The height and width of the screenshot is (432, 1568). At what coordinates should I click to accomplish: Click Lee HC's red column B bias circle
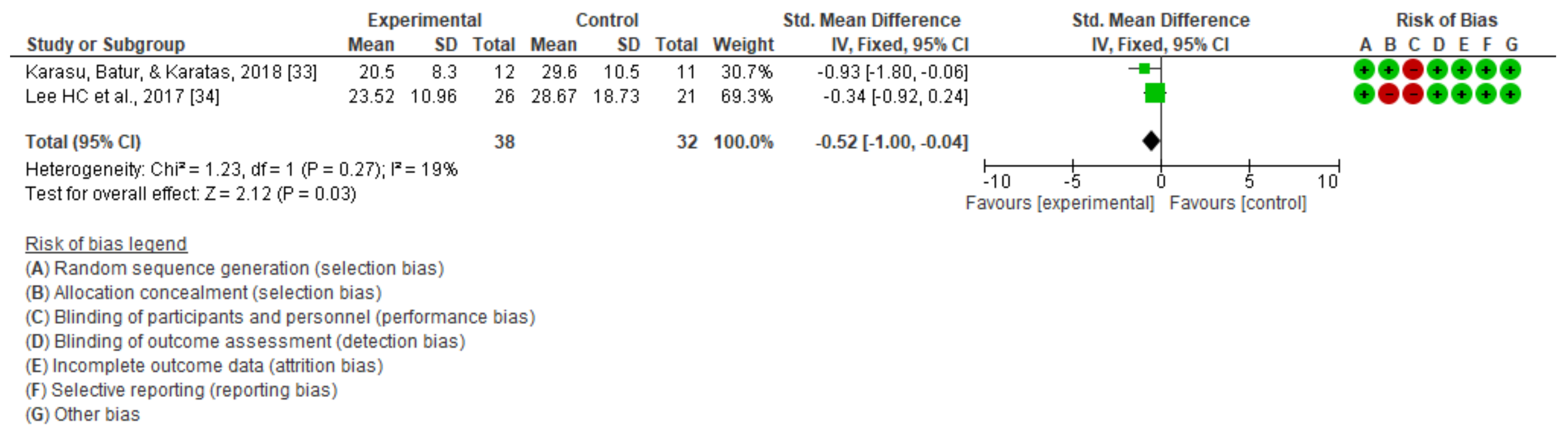pyautogui.click(x=1388, y=94)
